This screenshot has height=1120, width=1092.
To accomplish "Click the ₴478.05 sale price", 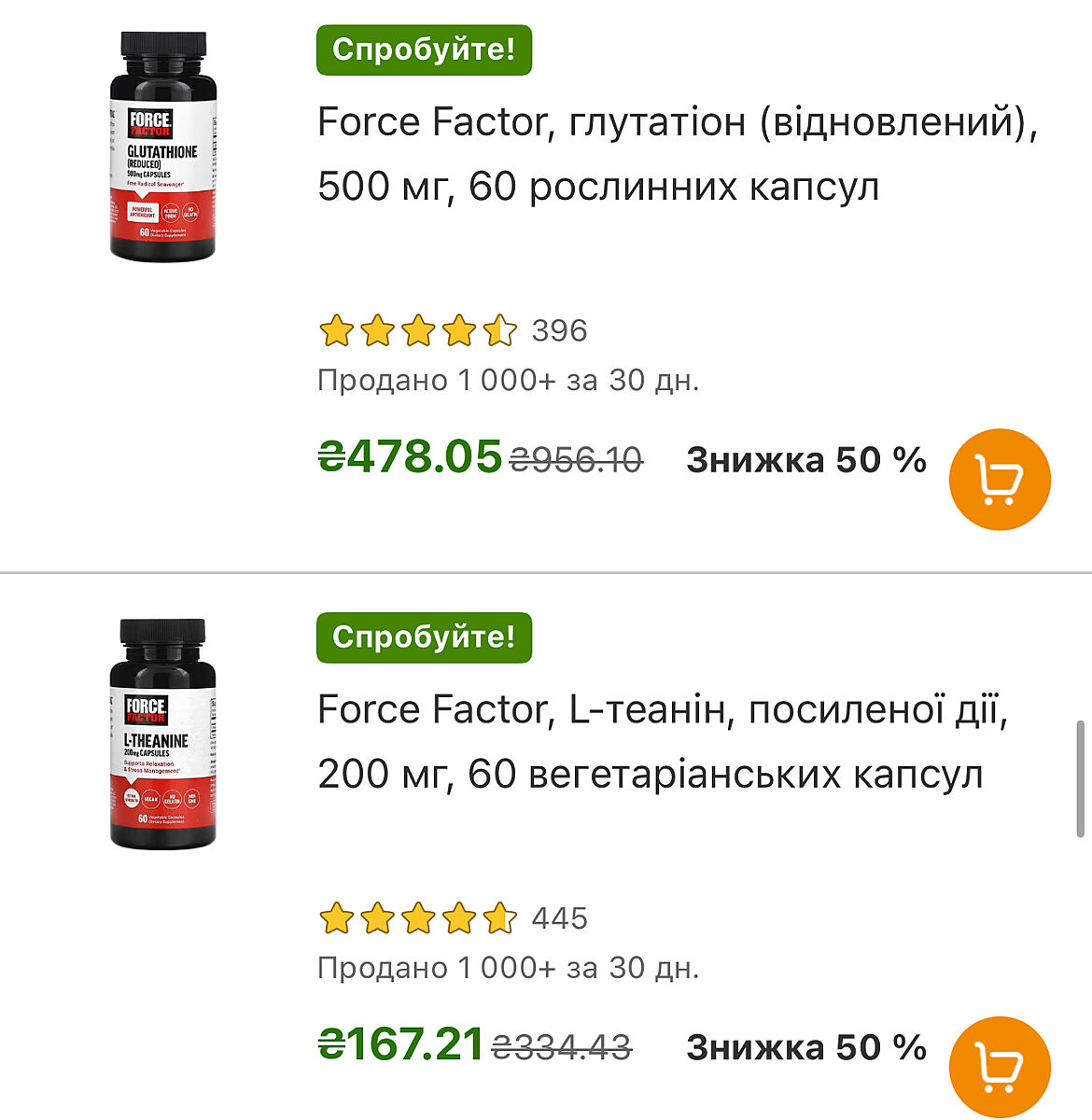I will pyautogui.click(x=411, y=457).
